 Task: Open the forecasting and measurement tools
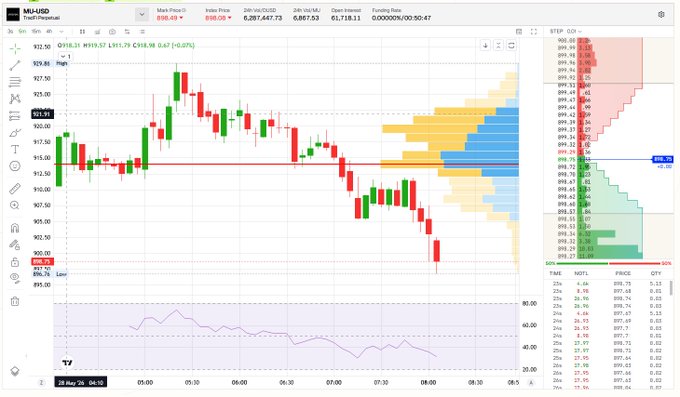coord(15,116)
